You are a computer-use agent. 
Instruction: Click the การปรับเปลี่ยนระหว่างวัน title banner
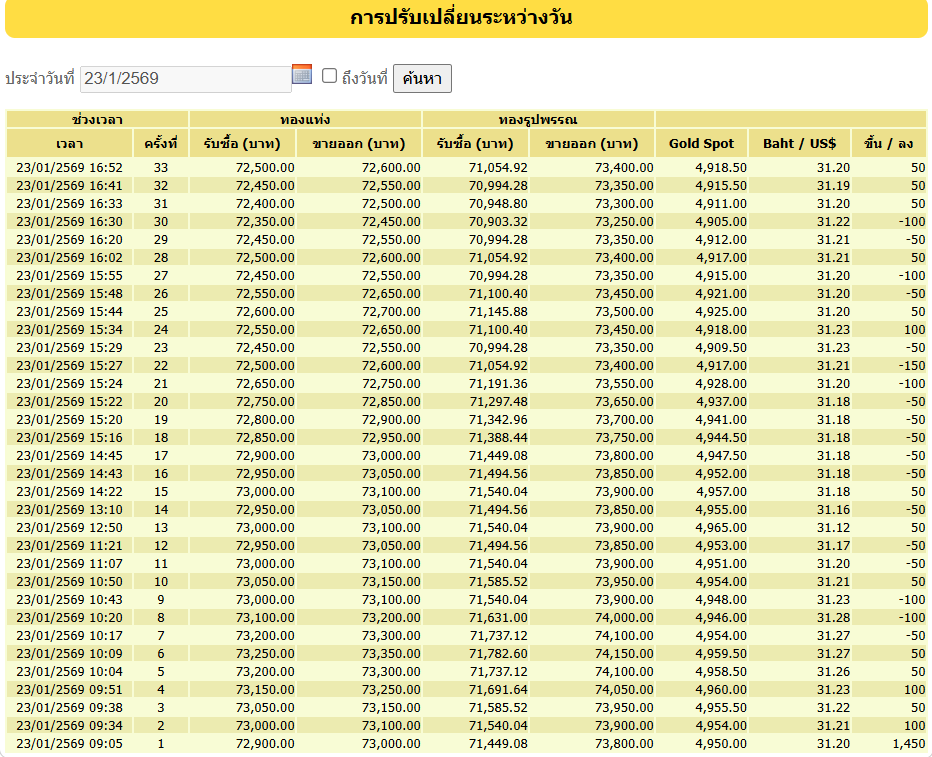466,18
